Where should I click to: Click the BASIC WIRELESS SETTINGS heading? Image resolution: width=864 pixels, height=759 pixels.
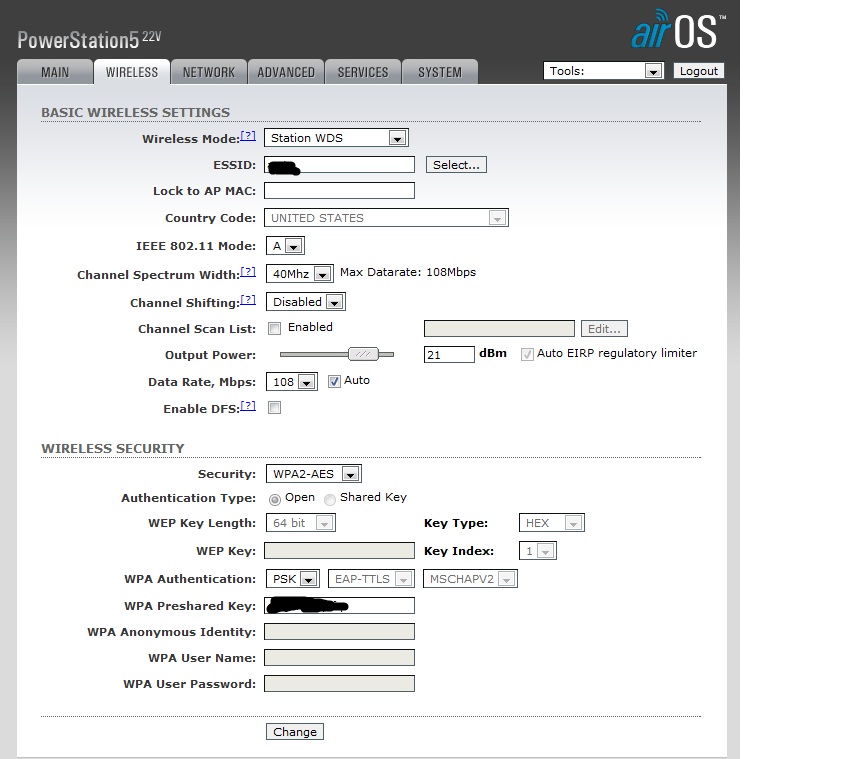[x=136, y=112]
